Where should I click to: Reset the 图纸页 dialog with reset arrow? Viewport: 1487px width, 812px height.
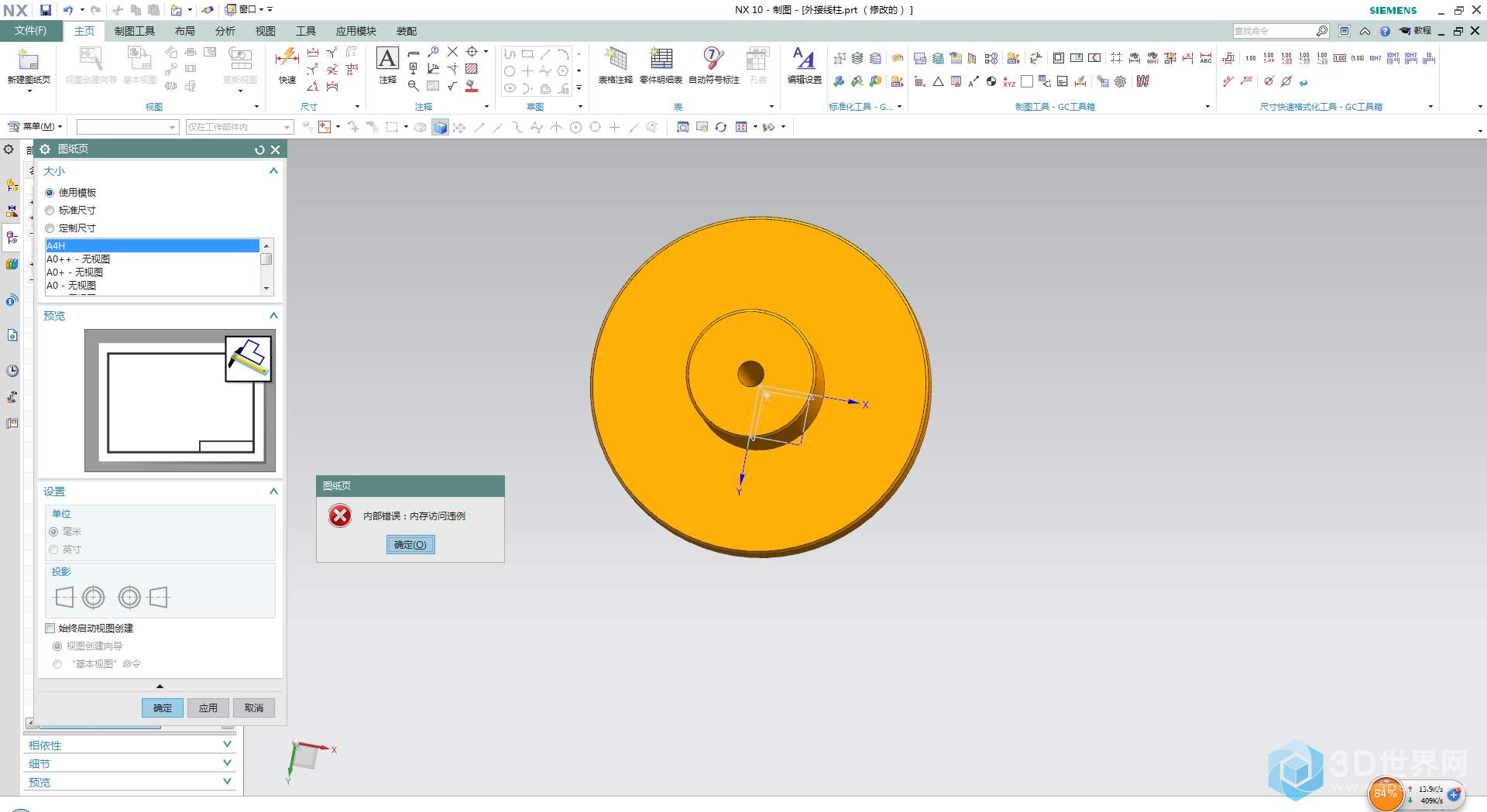coord(259,149)
